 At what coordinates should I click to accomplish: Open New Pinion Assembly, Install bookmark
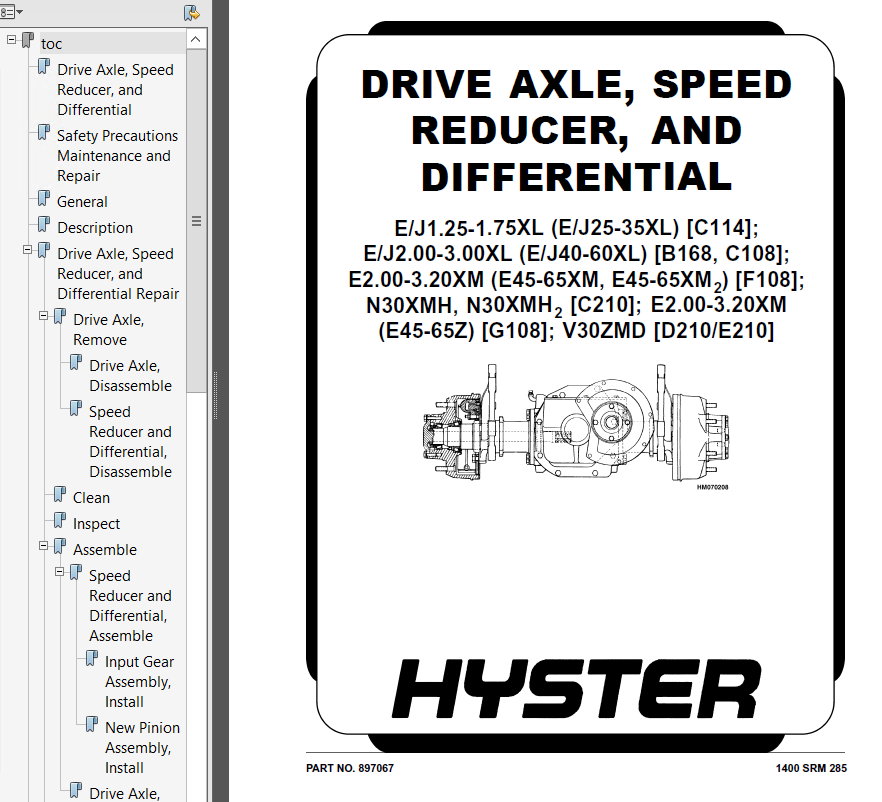pyautogui.click(x=142, y=747)
